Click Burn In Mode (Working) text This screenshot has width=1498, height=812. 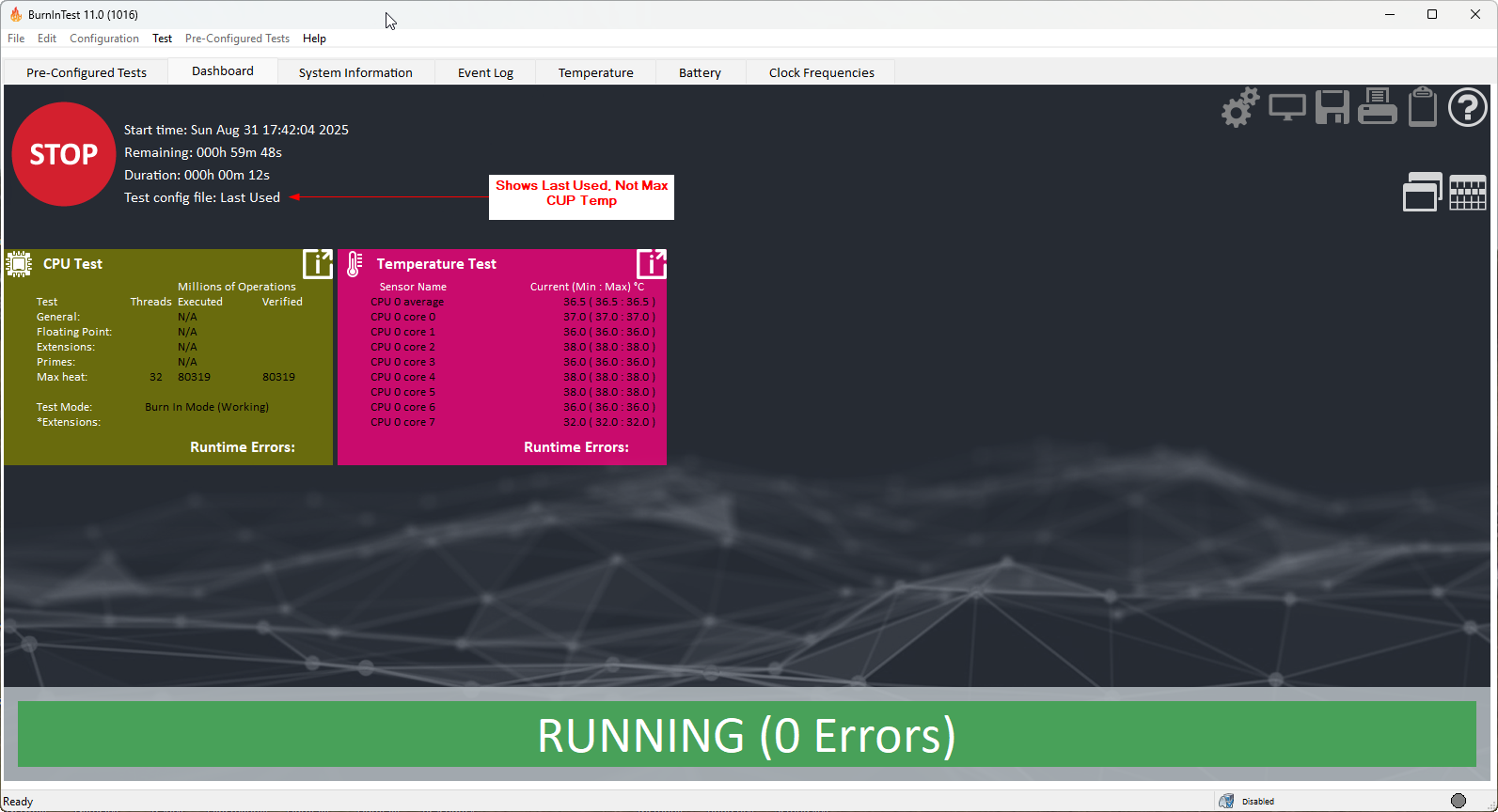coord(207,407)
